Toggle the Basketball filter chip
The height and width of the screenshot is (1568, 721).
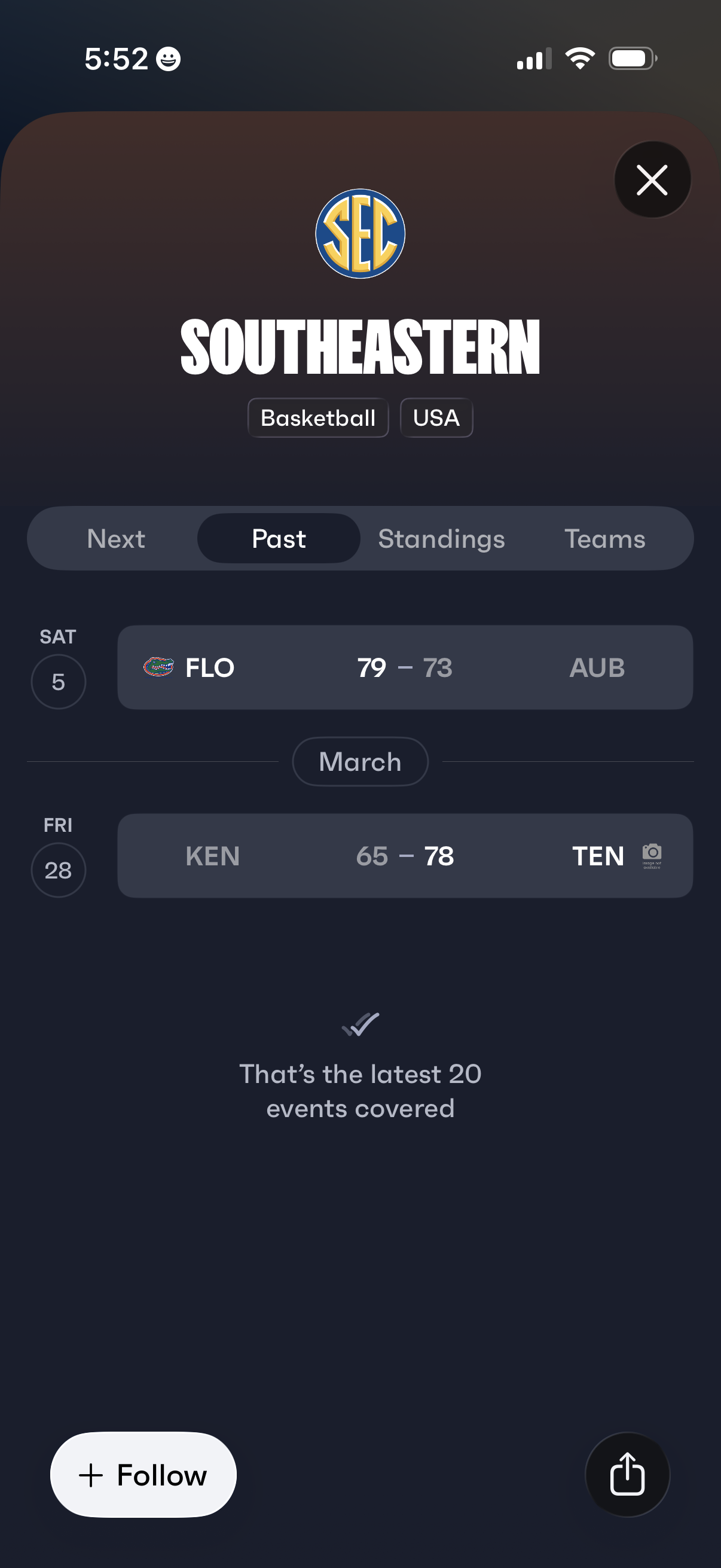(318, 417)
